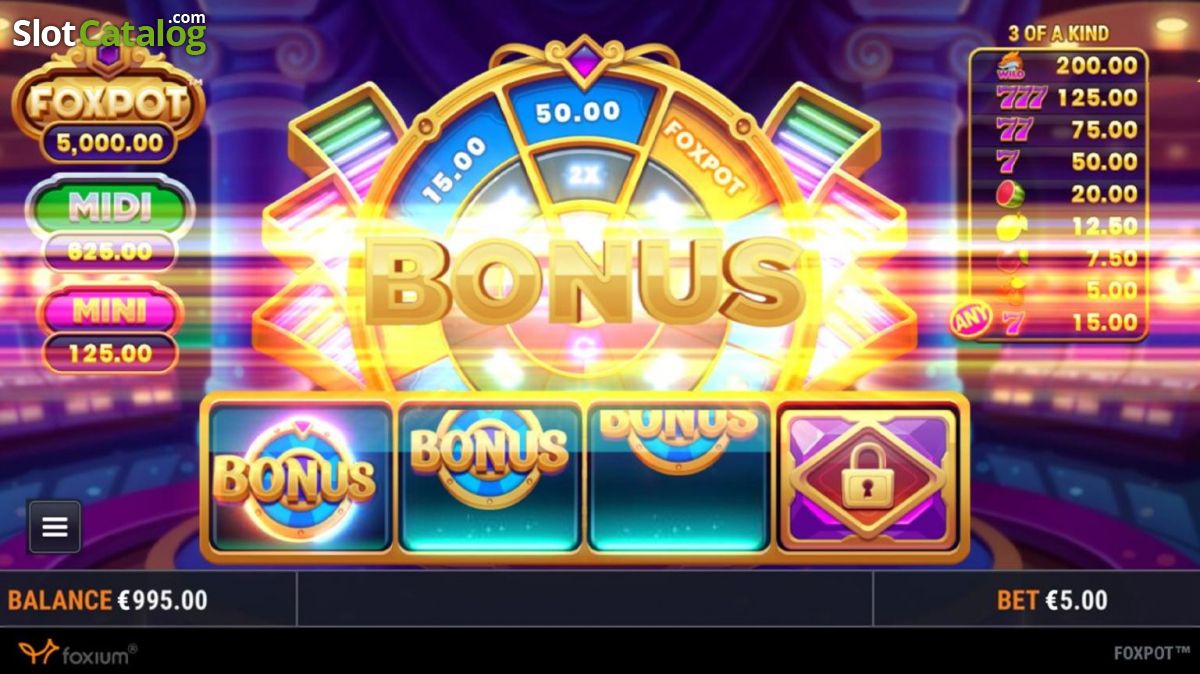
Task: Select the MIDI 625.00 jackpot badge
Action: (x=110, y=226)
